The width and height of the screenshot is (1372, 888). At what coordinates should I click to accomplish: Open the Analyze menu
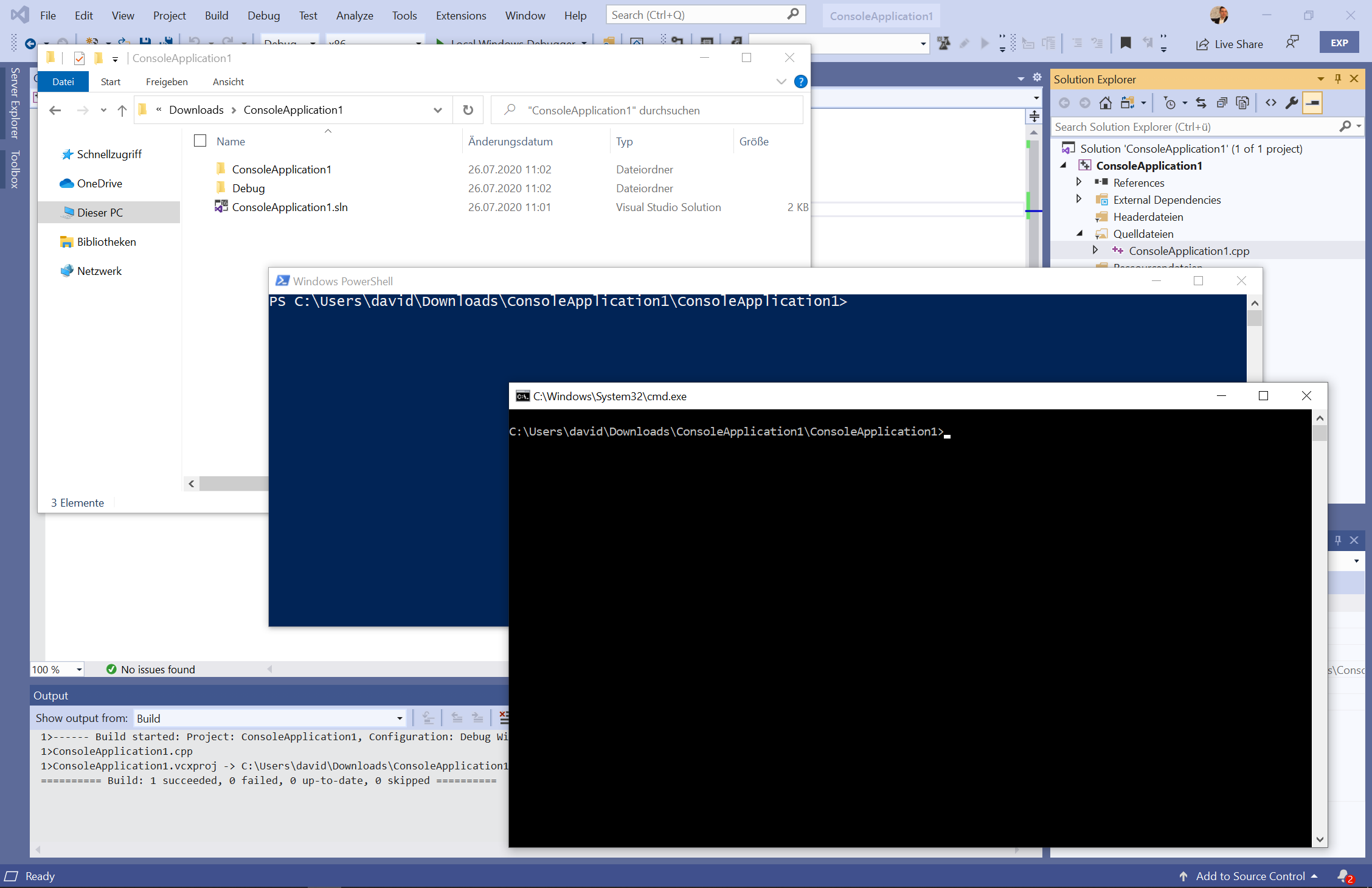pos(354,15)
